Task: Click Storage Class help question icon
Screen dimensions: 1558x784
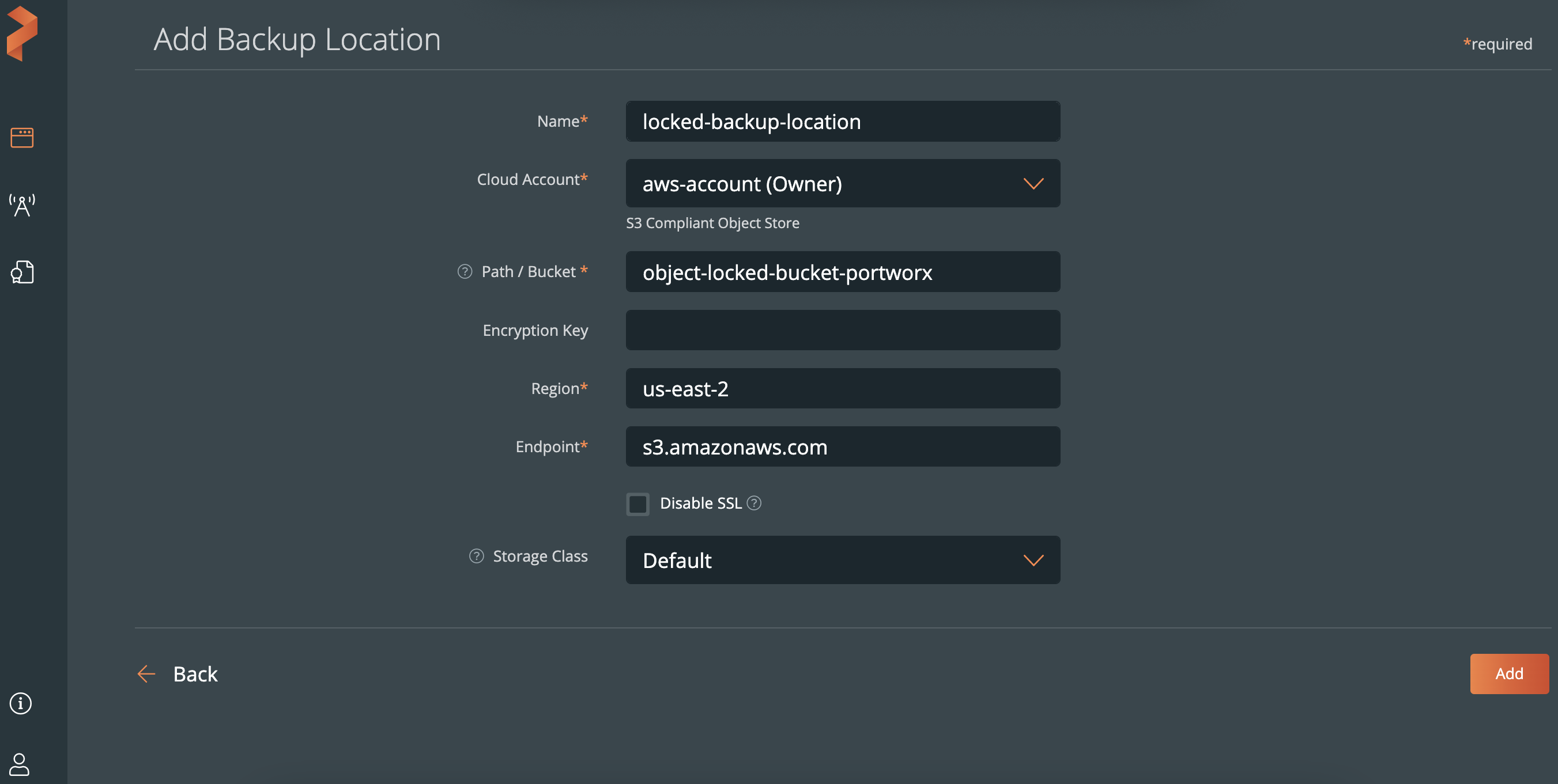Action: [477, 556]
